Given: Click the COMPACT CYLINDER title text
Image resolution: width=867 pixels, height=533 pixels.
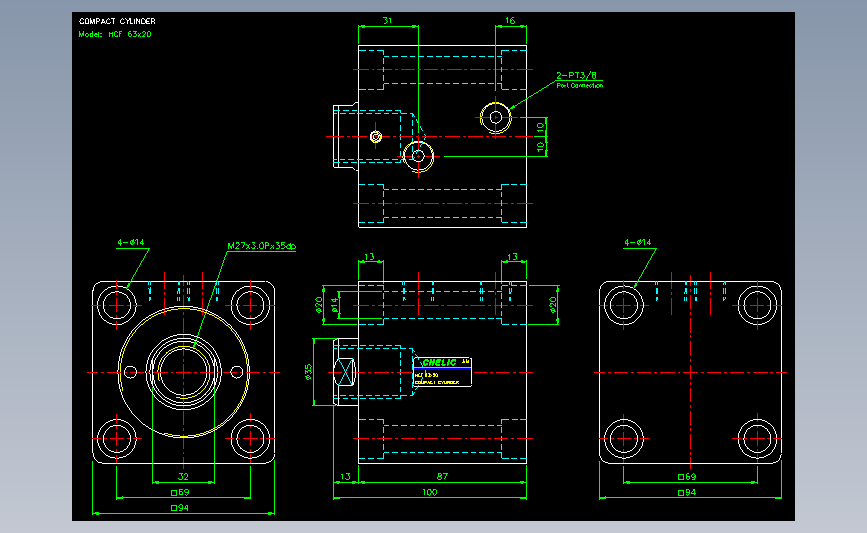Looking at the screenshot, I should click(117, 21).
